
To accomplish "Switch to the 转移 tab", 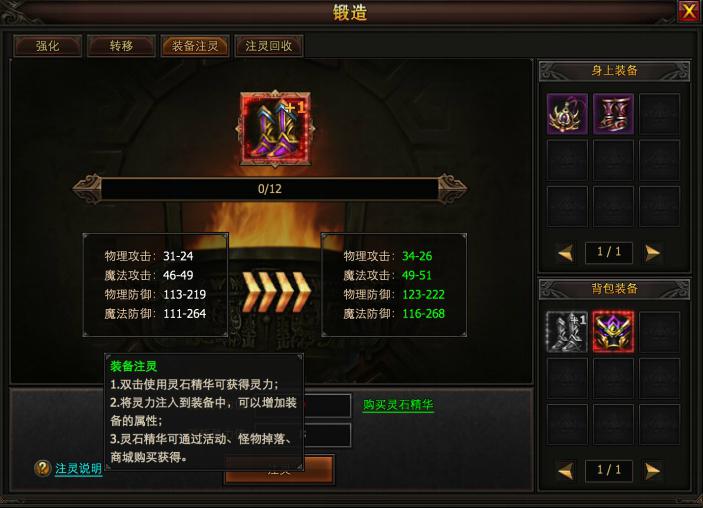I will click(121, 46).
